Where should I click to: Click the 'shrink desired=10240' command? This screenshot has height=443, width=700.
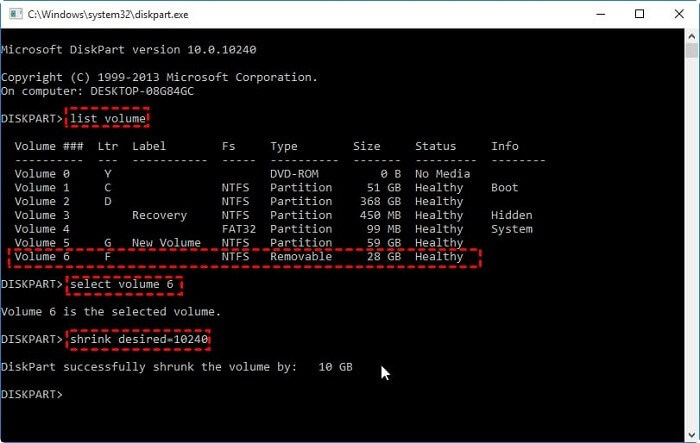(x=140, y=339)
